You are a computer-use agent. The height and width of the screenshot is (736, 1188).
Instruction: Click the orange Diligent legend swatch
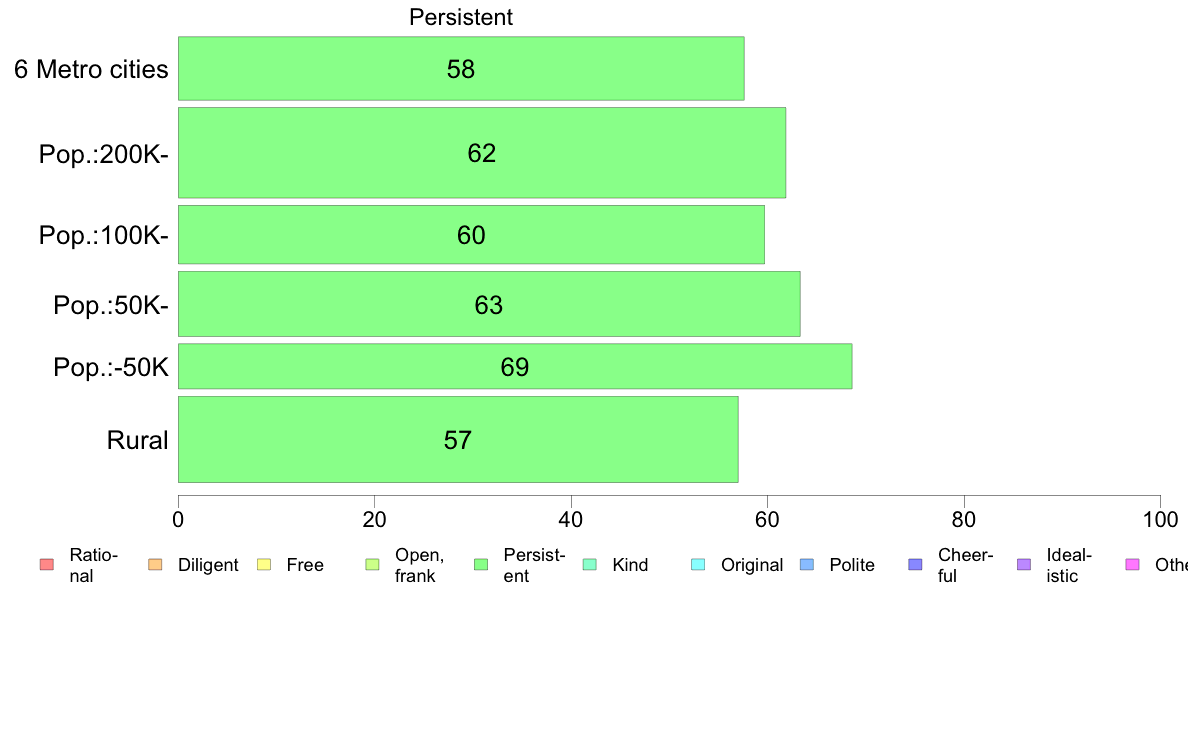(x=155, y=565)
